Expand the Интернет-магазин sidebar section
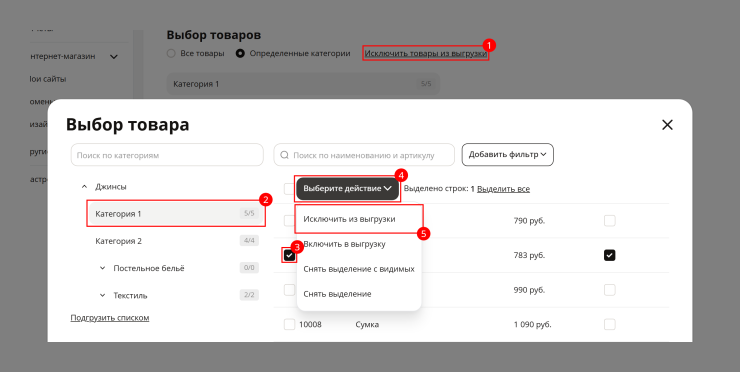 pos(113,57)
